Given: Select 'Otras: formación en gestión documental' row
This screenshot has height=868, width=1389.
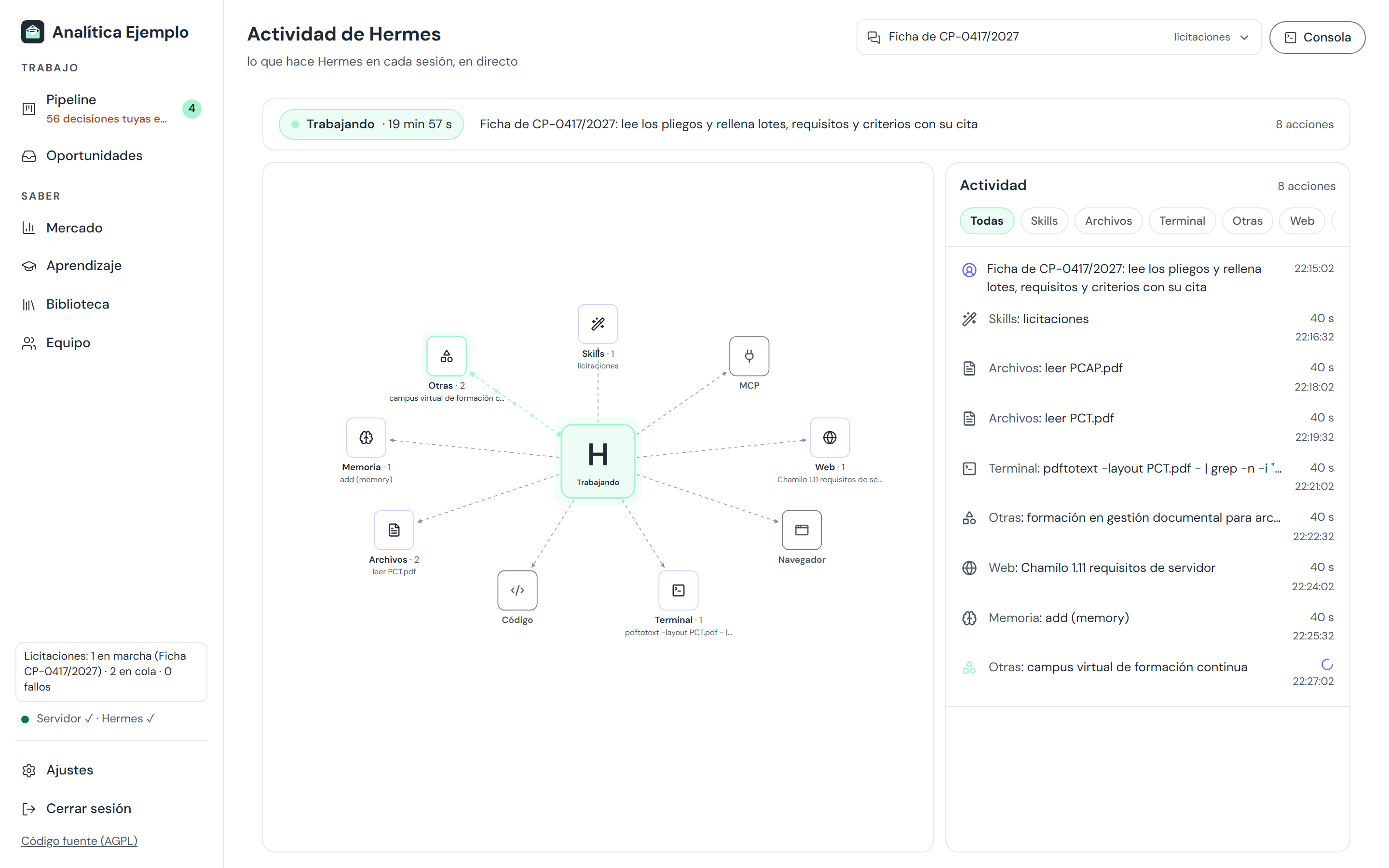Looking at the screenshot, I should coord(1147,526).
